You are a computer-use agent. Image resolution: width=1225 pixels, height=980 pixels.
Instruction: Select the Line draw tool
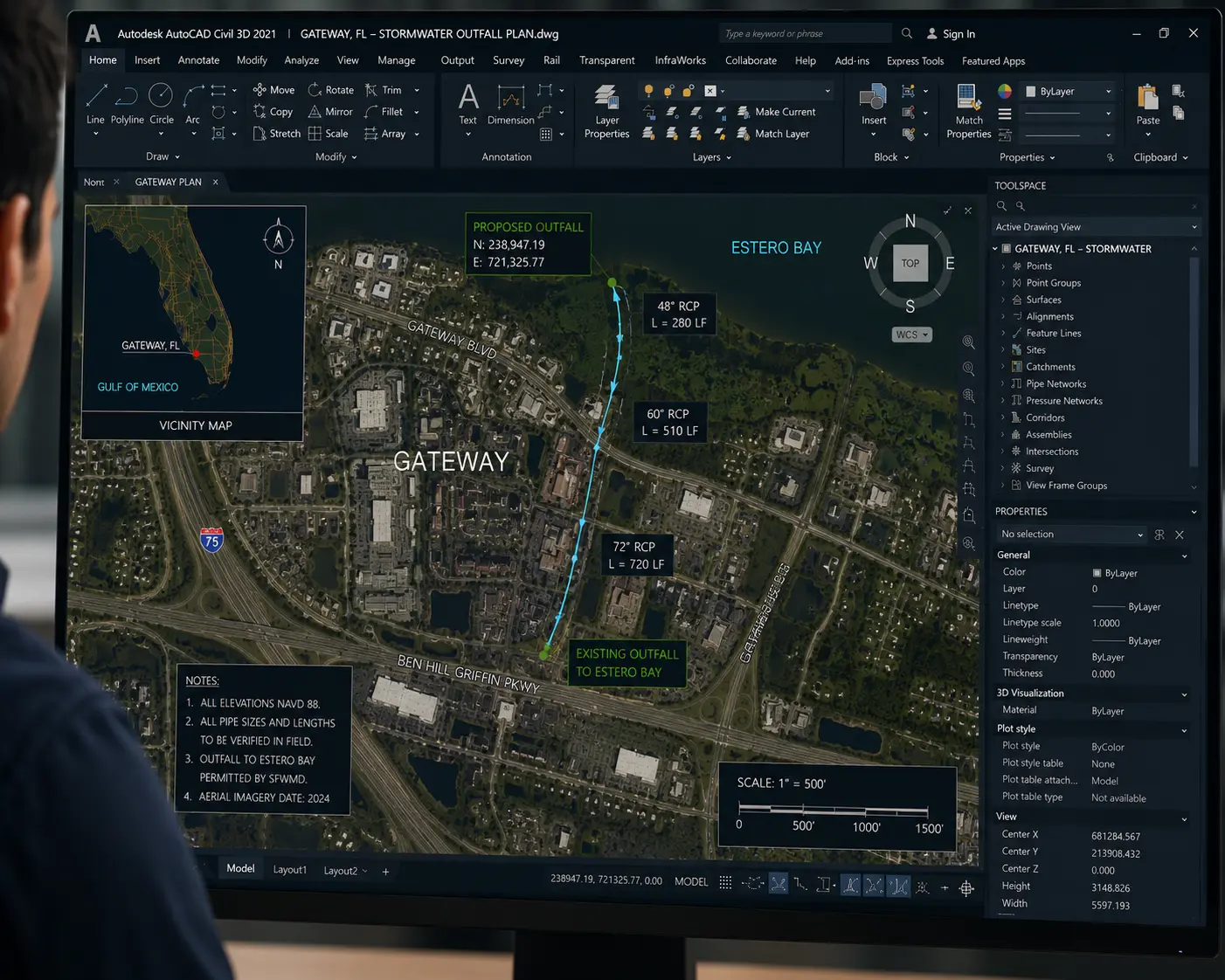tap(96, 103)
